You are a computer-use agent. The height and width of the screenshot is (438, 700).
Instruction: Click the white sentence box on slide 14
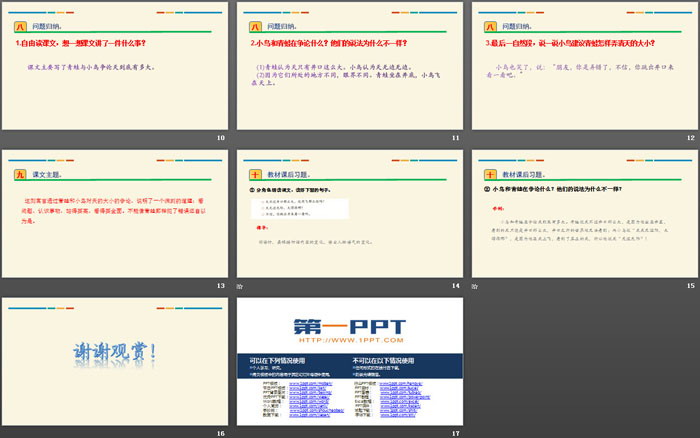(299, 208)
